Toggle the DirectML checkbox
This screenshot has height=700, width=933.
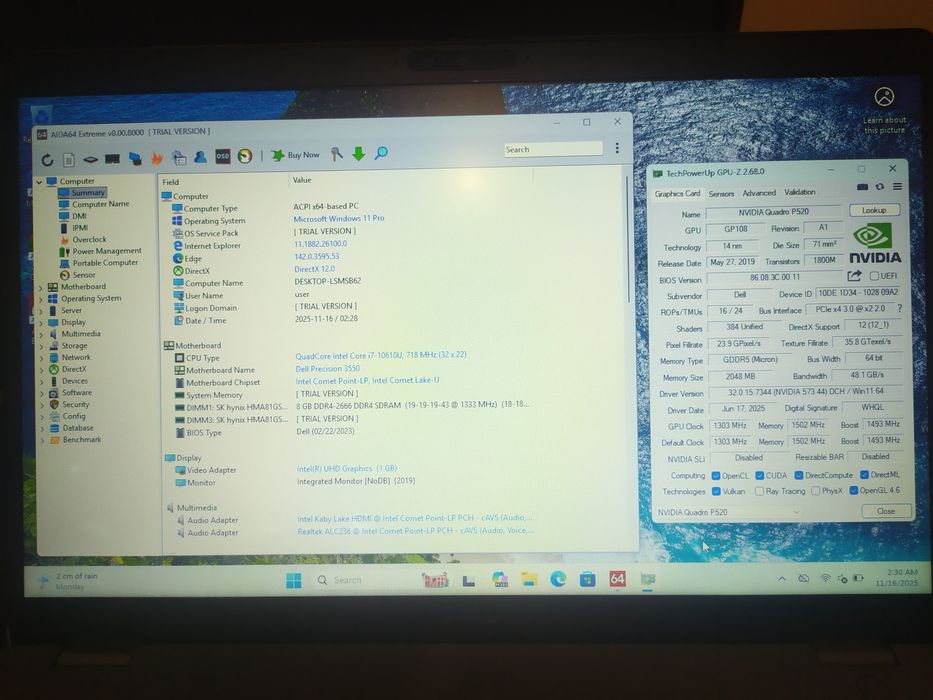click(x=864, y=474)
